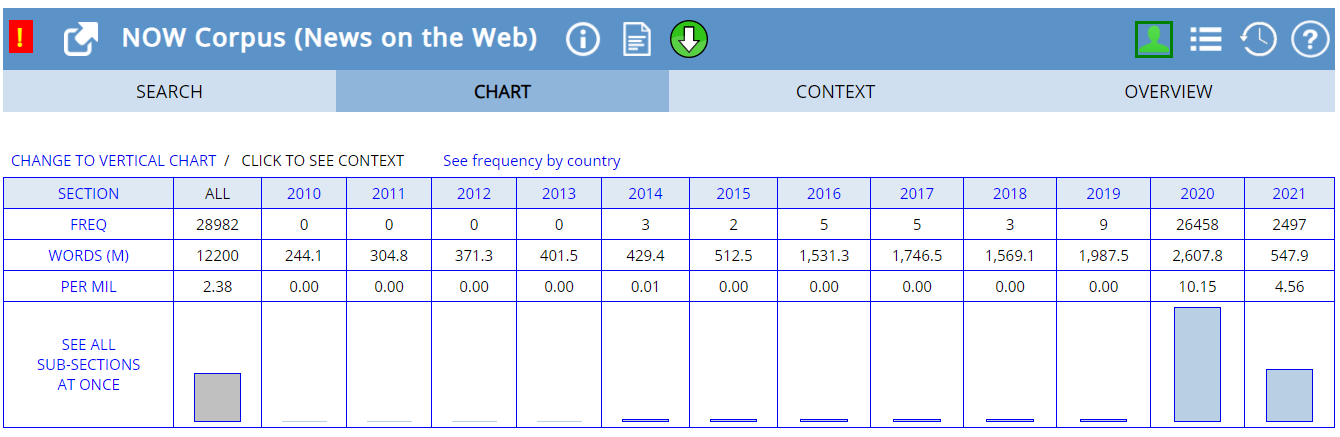Image resolution: width=1340 pixels, height=437 pixels.
Task: Switch to the SEARCH tab
Action: click(x=169, y=92)
